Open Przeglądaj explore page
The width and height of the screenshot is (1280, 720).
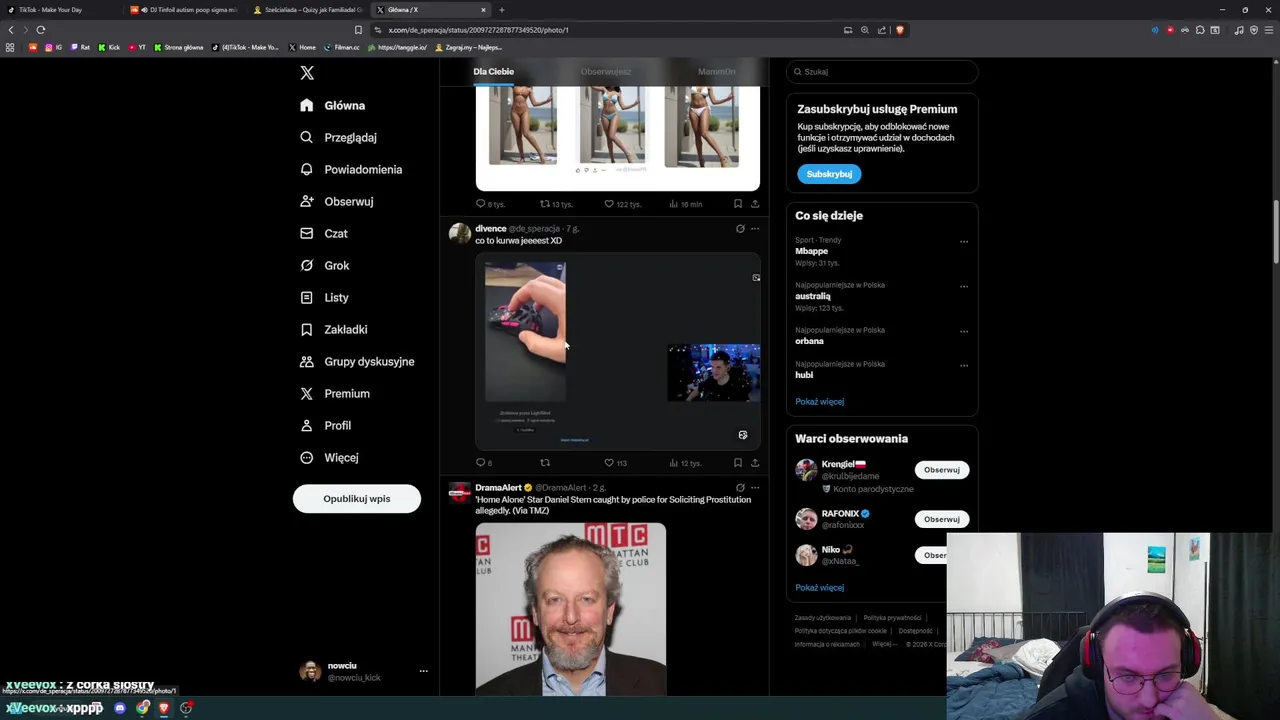339,137
